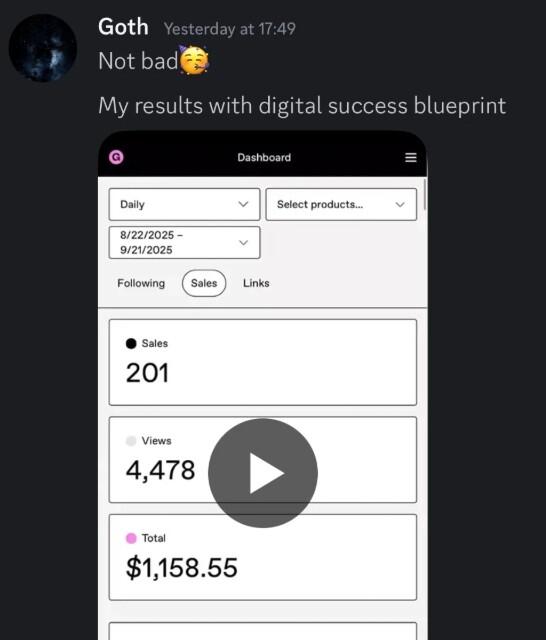The width and height of the screenshot is (546, 640).
Task: Expand the Daily interval dropdown
Action: click(184, 204)
